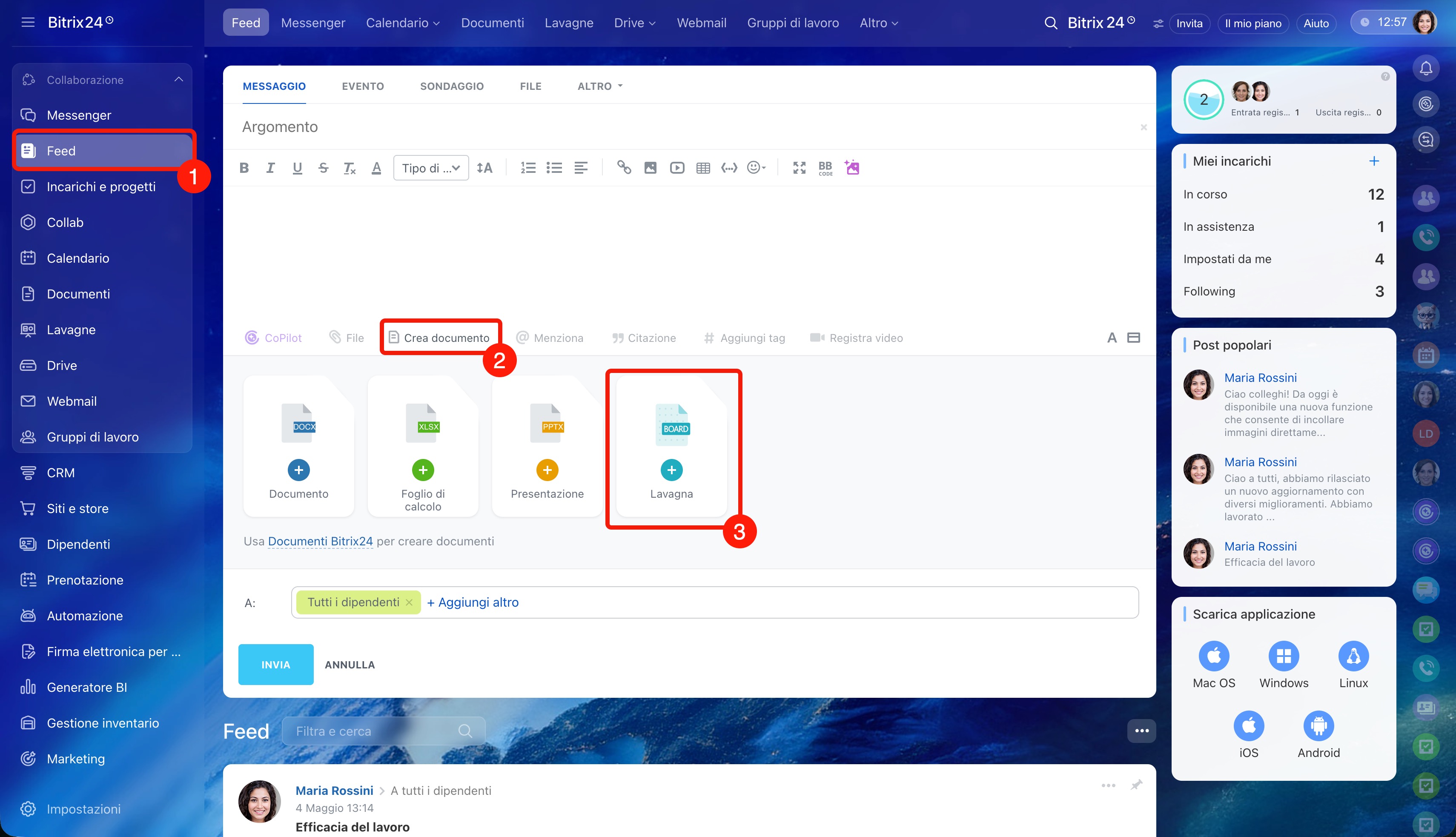Toggle BB code mode
Viewport: 1456px width, 837px height.
tap(825, 168)
